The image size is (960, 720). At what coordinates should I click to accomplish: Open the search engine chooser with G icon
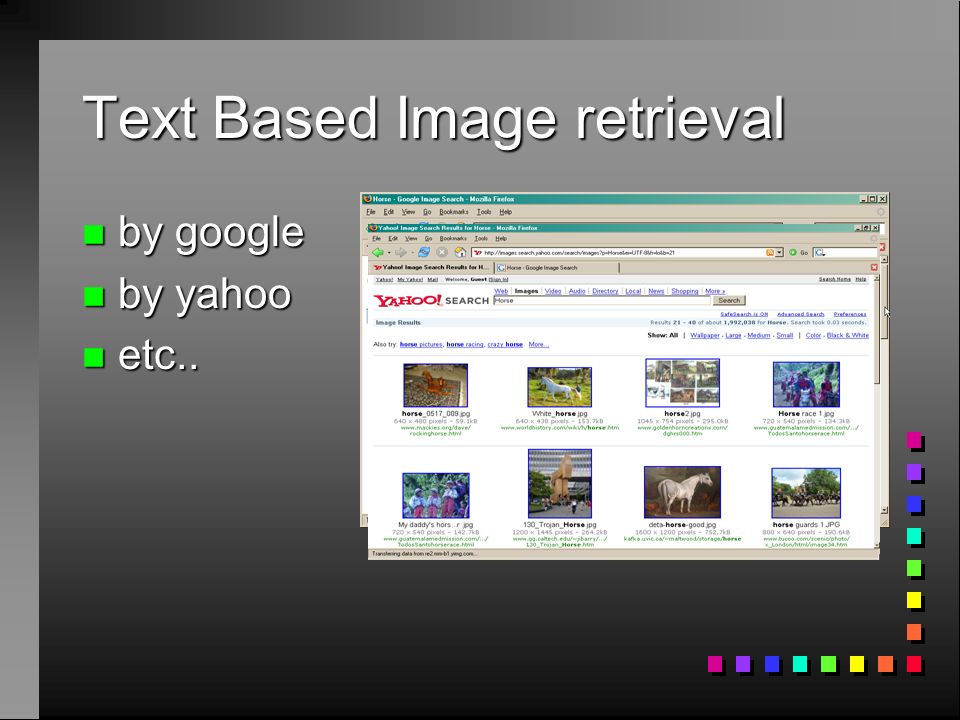[820, 252]
